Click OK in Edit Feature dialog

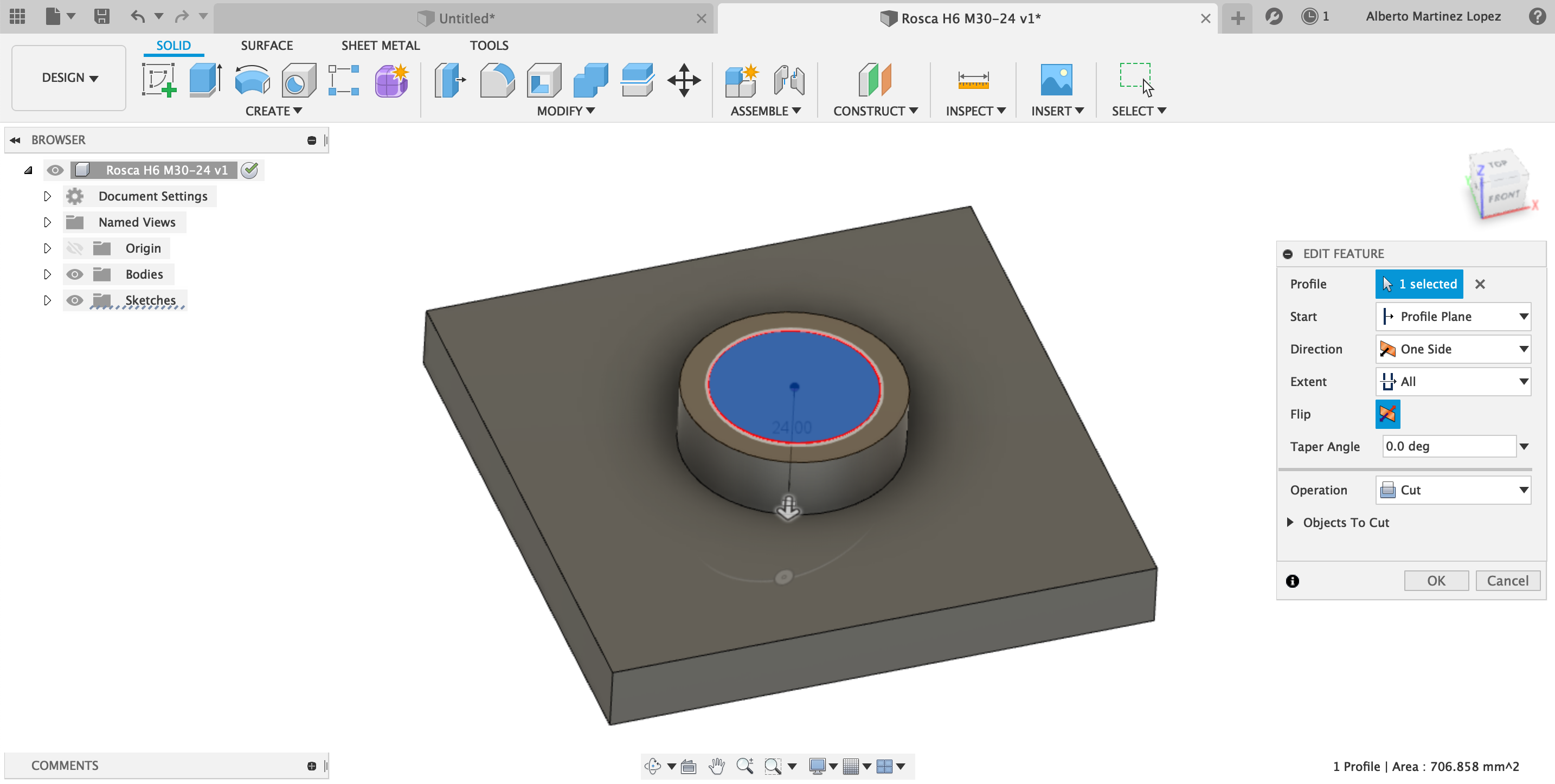(x=1436, y=581)
